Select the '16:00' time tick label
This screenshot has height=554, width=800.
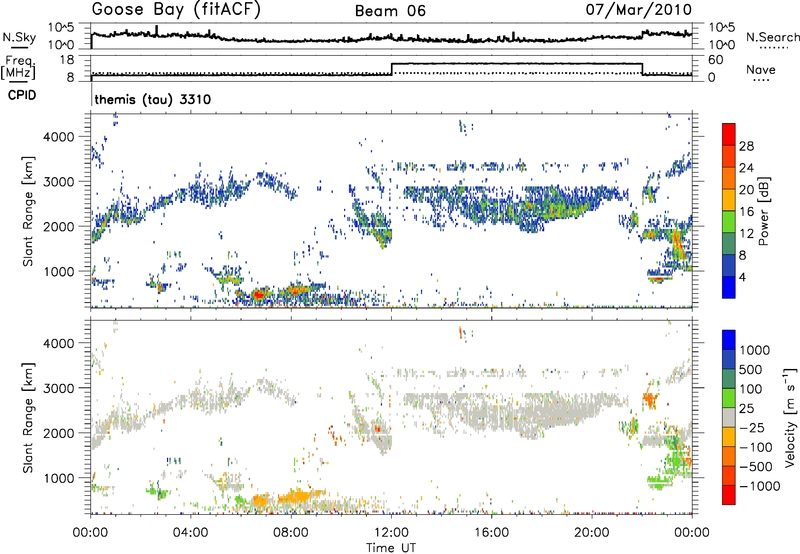491,533
